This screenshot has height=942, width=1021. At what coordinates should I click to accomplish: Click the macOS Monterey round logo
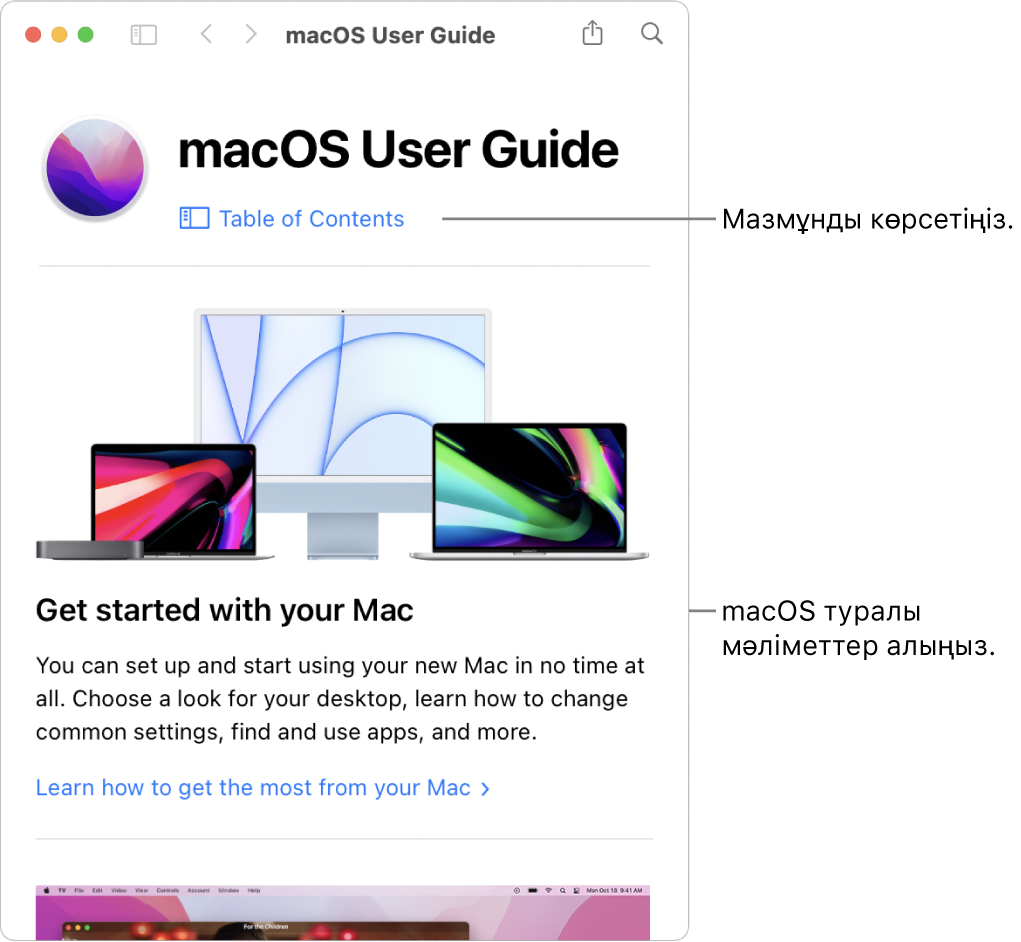tap(96, 167)
